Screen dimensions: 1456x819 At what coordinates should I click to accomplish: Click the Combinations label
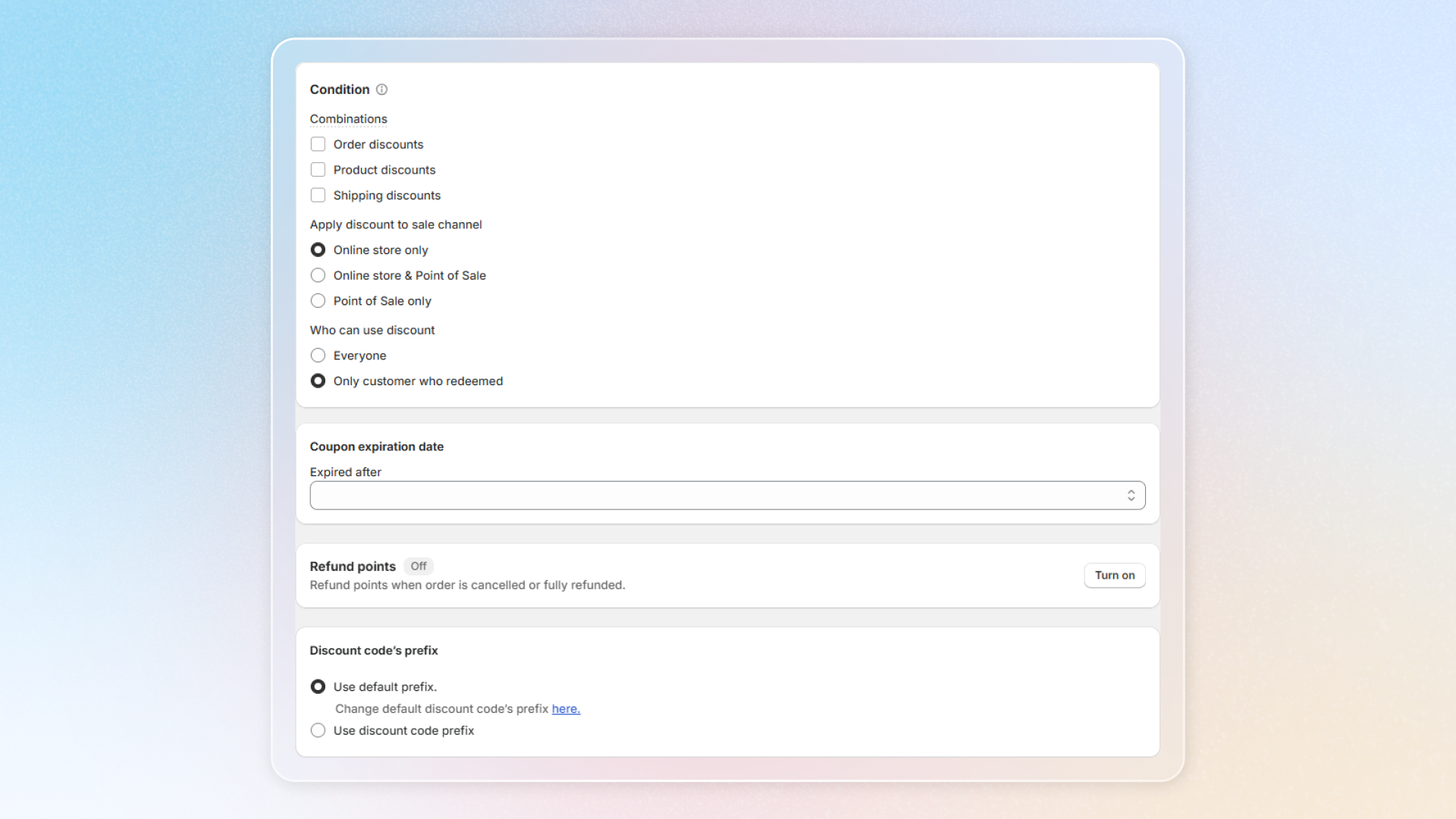tap(348, 119)
